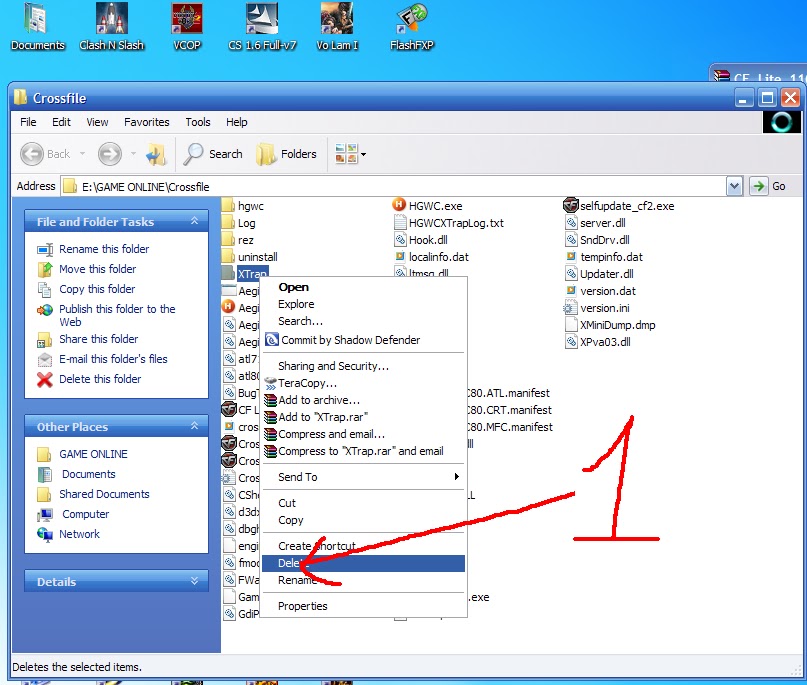Open the Search toolbar button
Viewport: 807px width, 685px height.
click(x=213, y=154)
